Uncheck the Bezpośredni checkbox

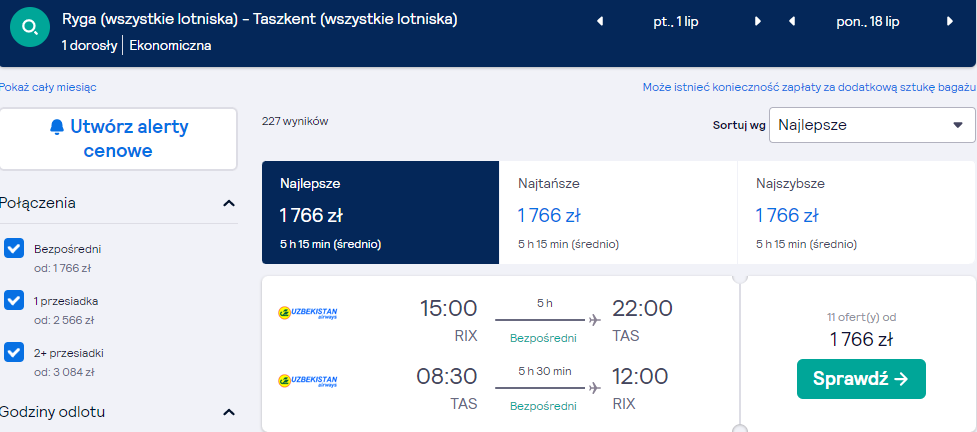point(14,248)
